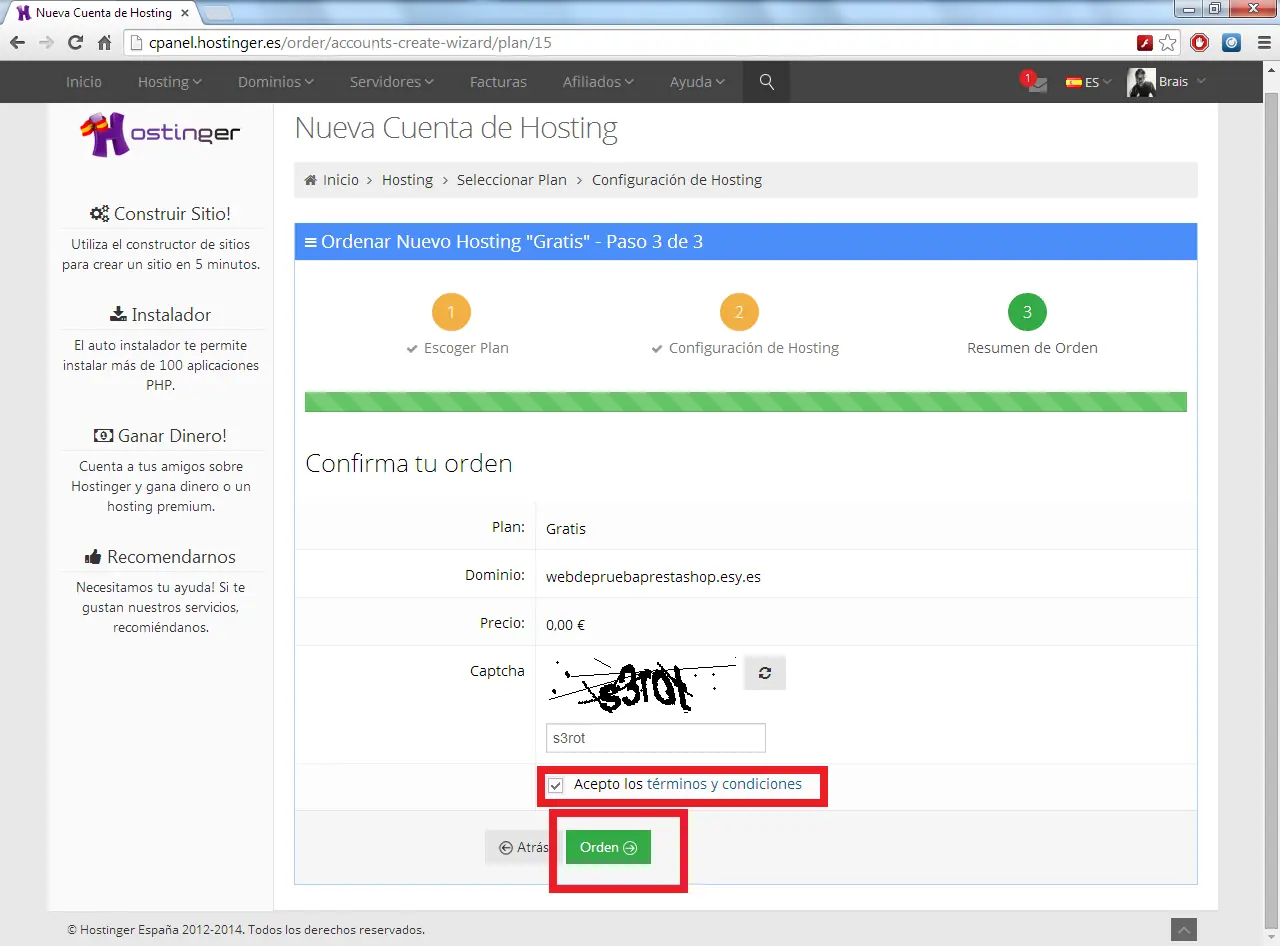Click the browser forward arrow
Viewport: 1280px width, 946px height.
[46, 43]
